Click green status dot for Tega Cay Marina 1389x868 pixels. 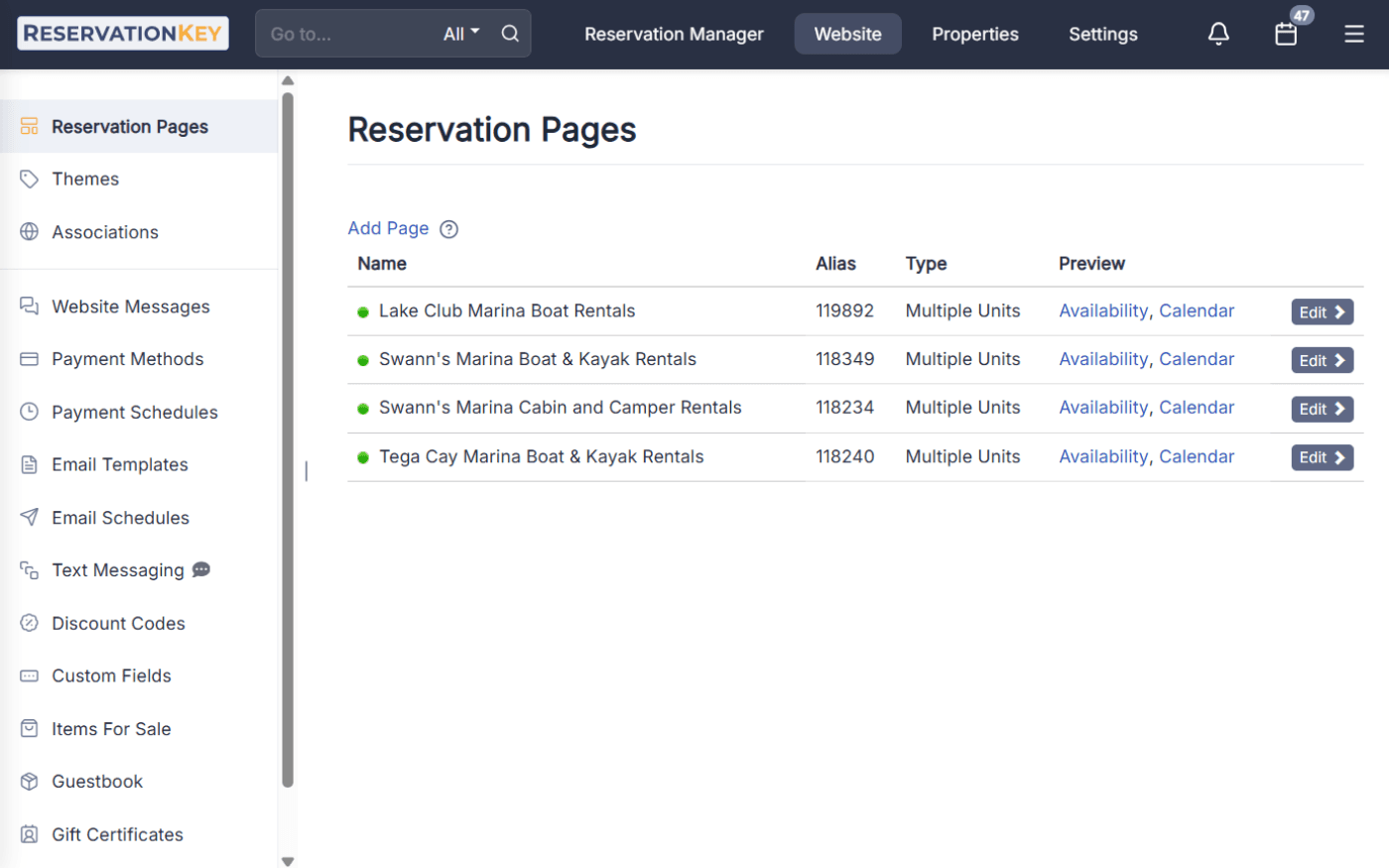[363, 457]
